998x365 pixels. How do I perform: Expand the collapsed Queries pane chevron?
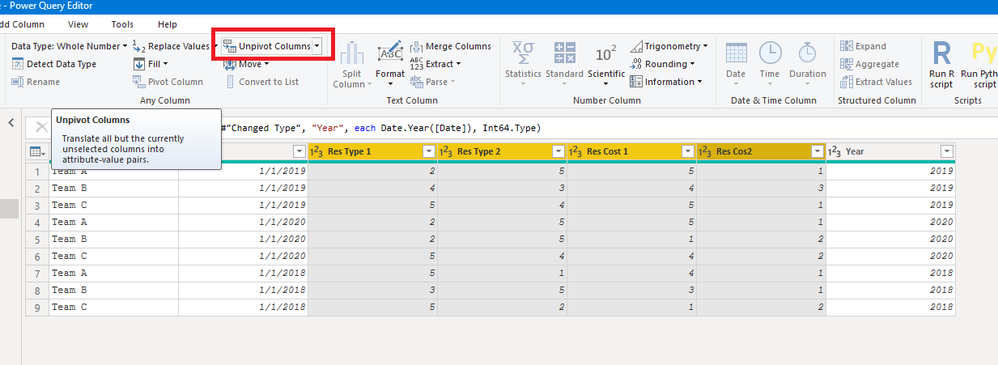pos(11,122)
